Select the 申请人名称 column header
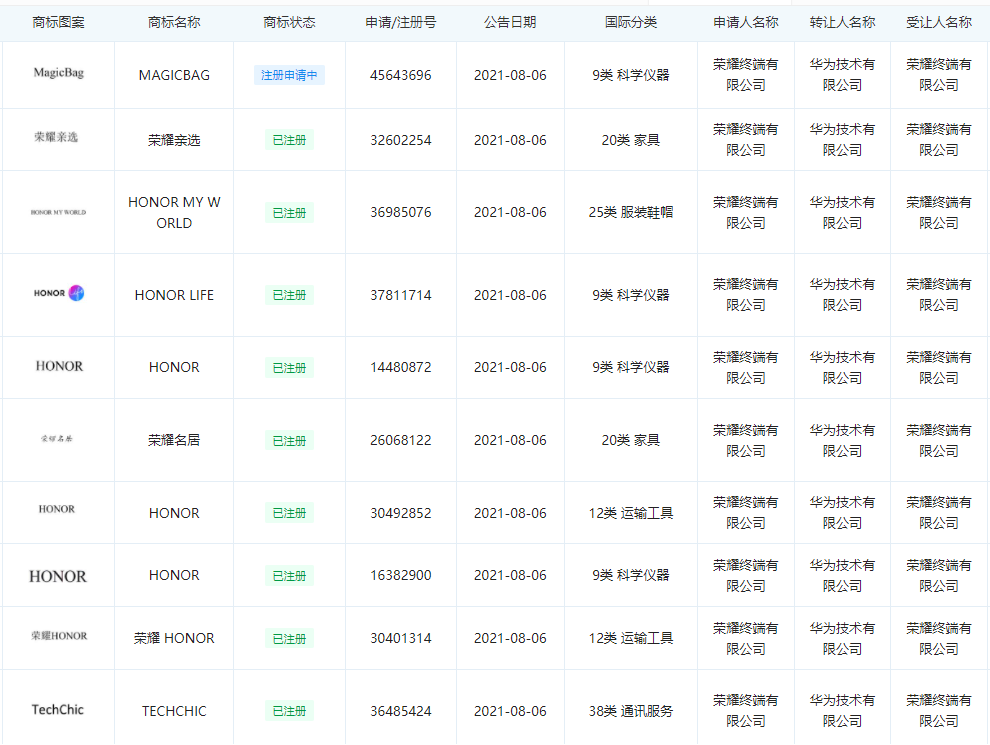990x745 pixels. 746,23
